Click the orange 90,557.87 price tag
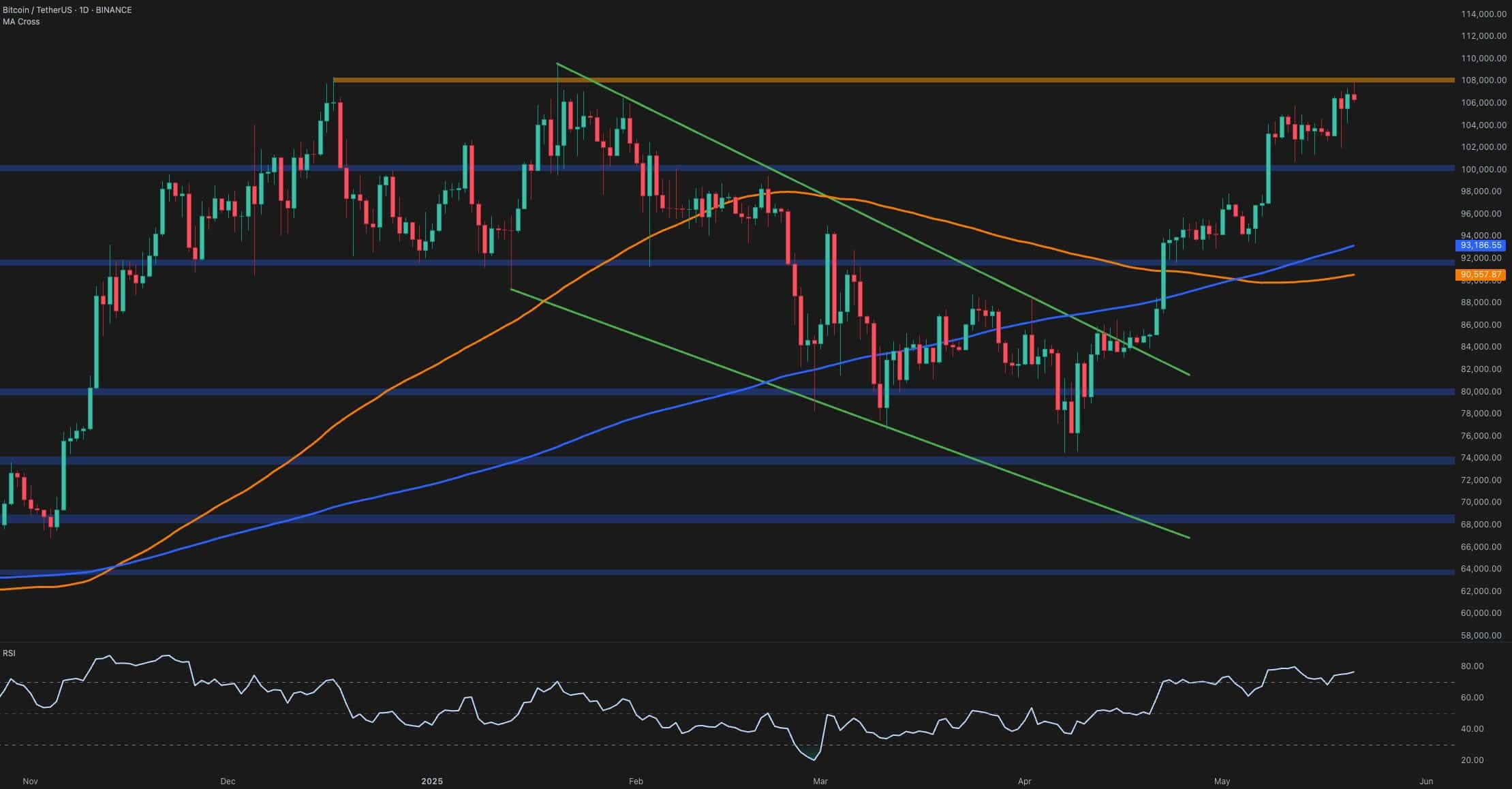 [x=1482, y=275]
